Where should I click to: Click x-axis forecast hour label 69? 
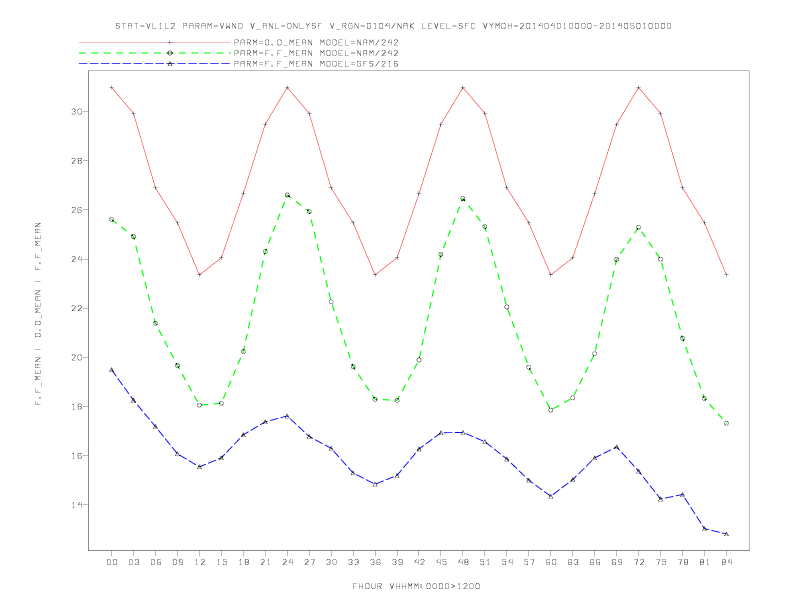pos(617,562)
